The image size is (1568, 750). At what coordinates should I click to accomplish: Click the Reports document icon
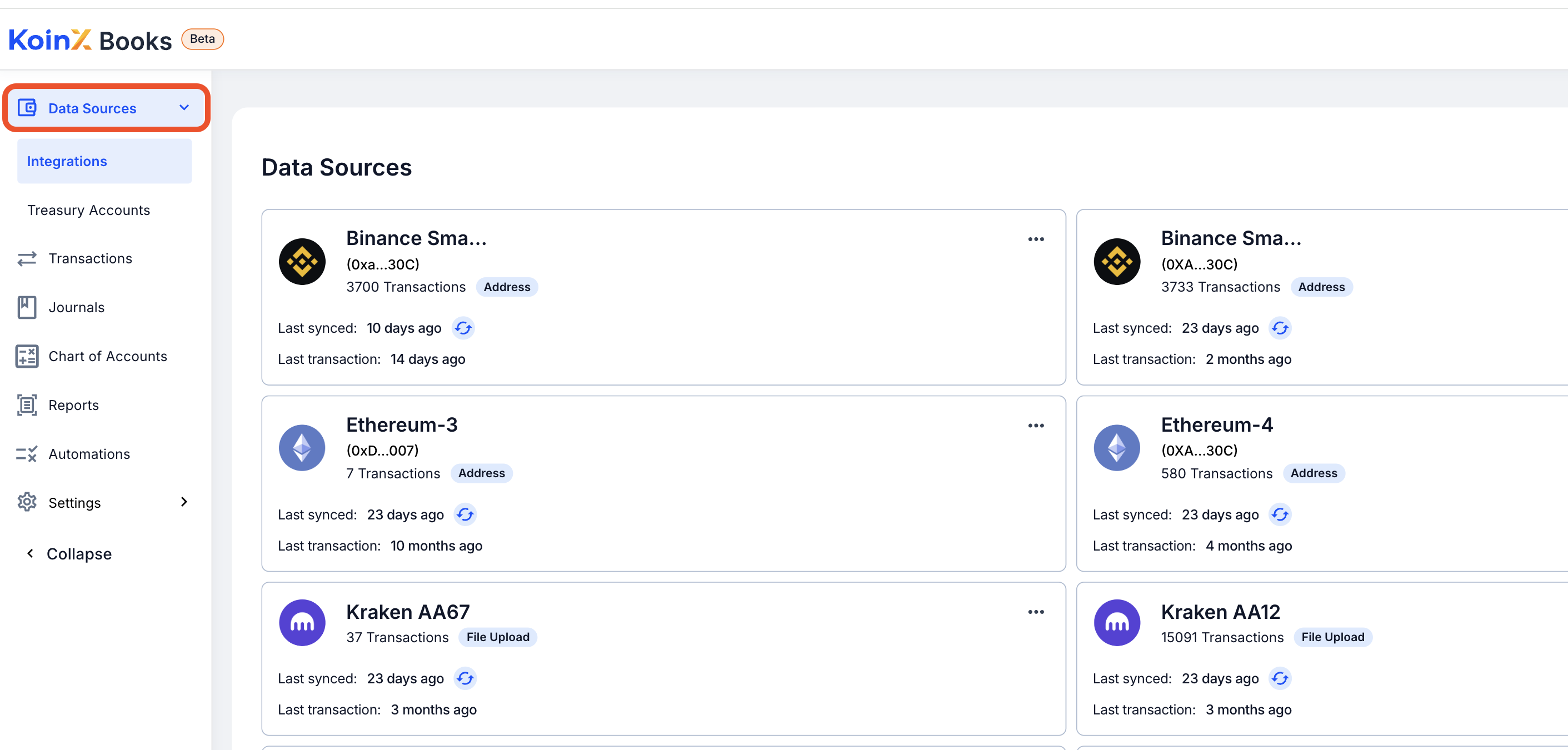pos(27,405)
